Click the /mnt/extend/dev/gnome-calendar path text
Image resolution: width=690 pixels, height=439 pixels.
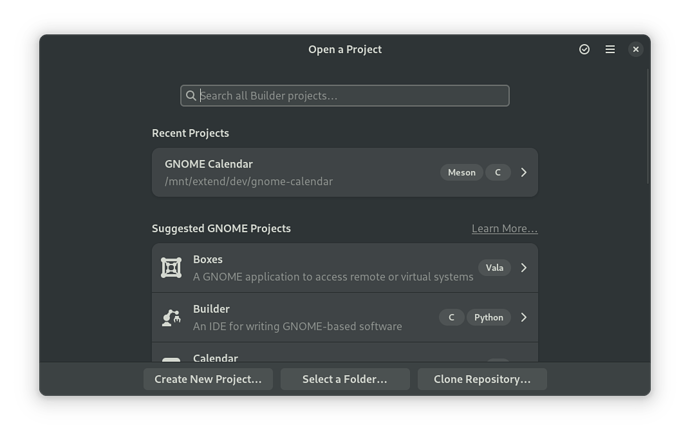point(249,182)
